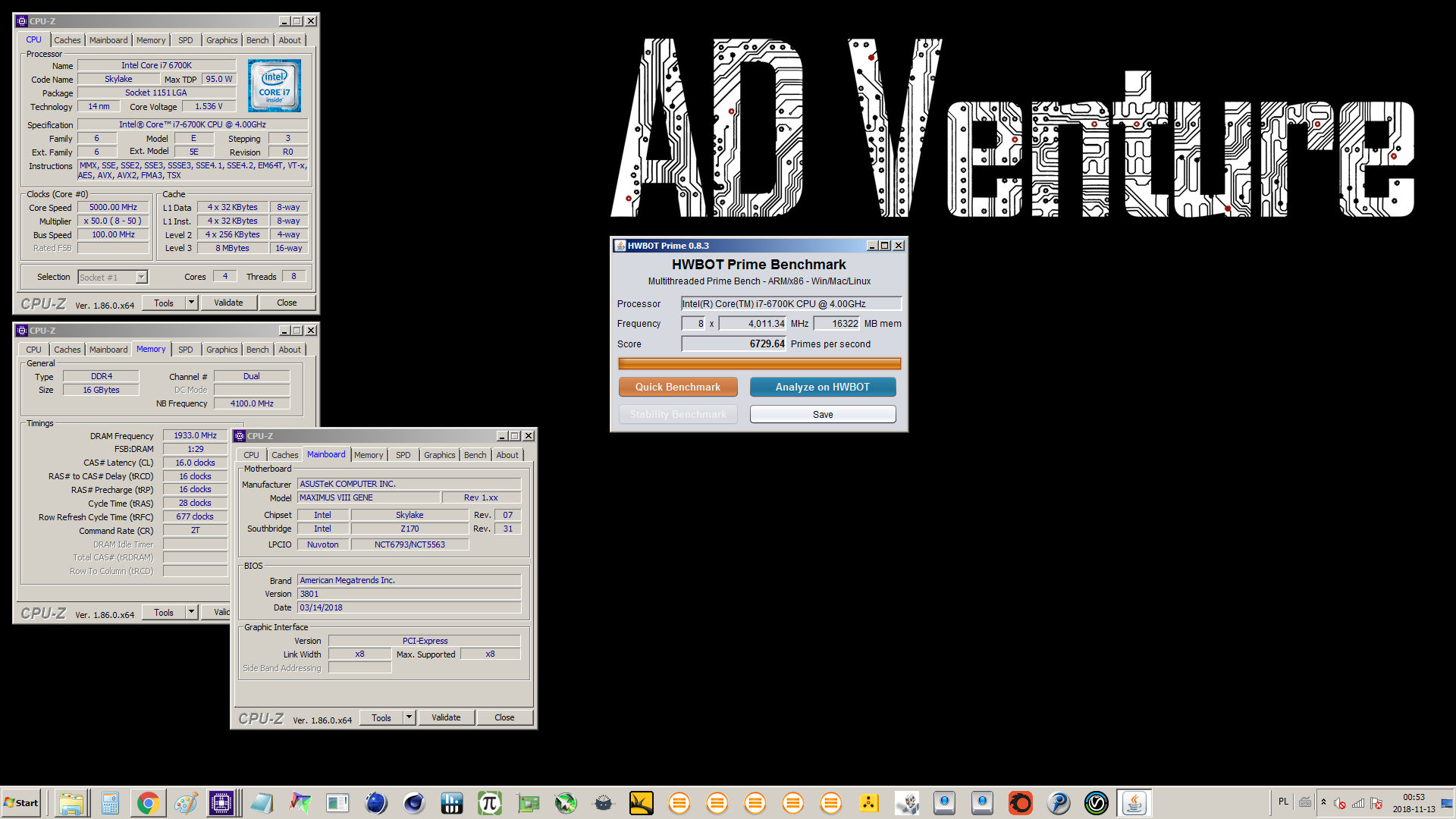Click the Intel Core i7 logo in CPU-Z
The height and width of the screenshot is (819, 1456).
pos(275,86)
